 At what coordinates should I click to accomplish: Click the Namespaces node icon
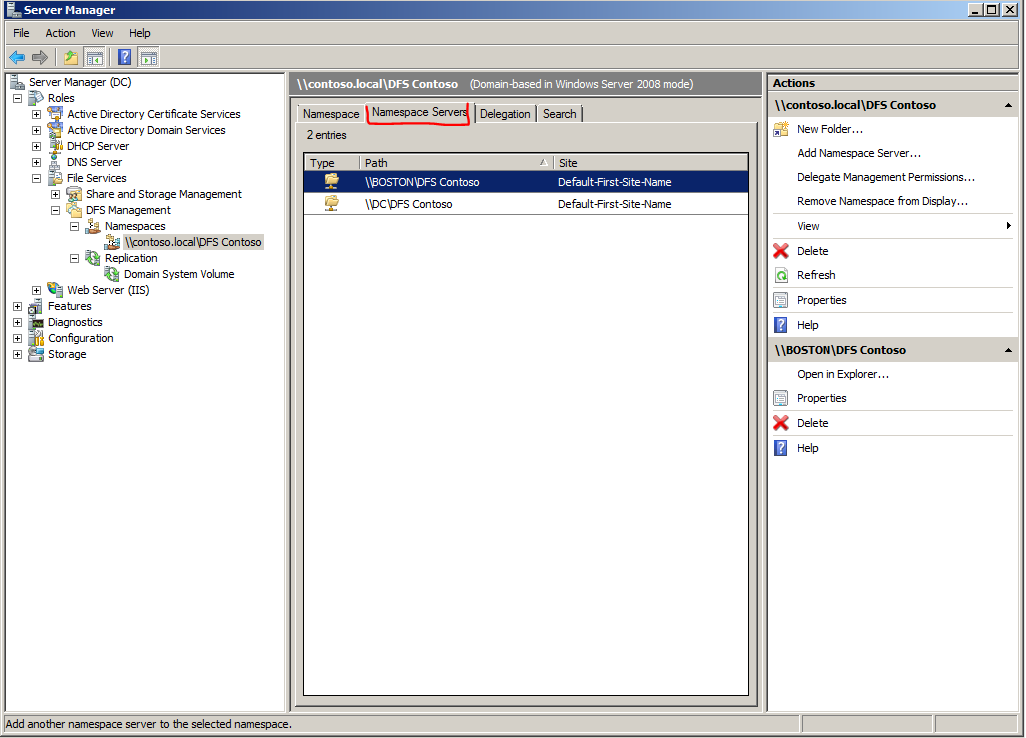click(94, 226)
